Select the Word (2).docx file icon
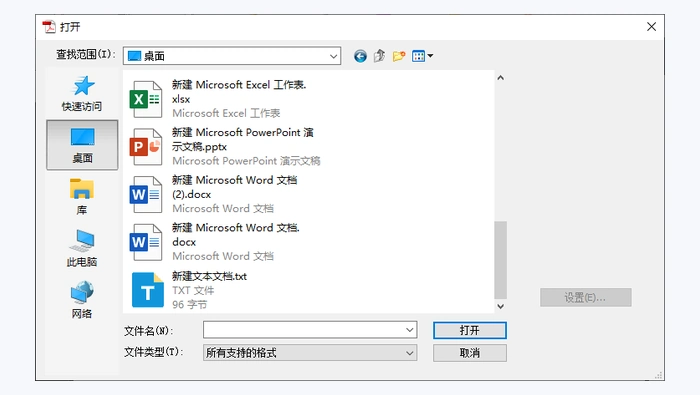This screenshot has height=395, width=700. (x=146, y=194)
